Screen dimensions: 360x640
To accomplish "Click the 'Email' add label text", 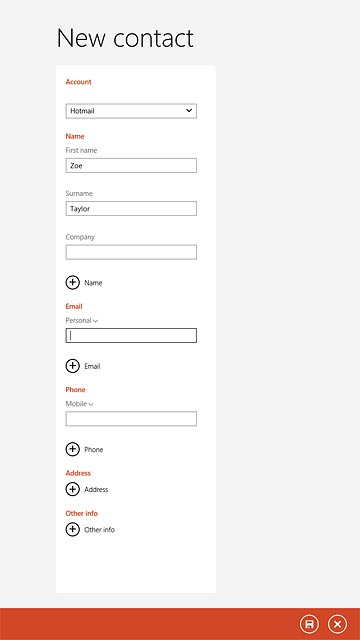I will [x=92, y=367].
